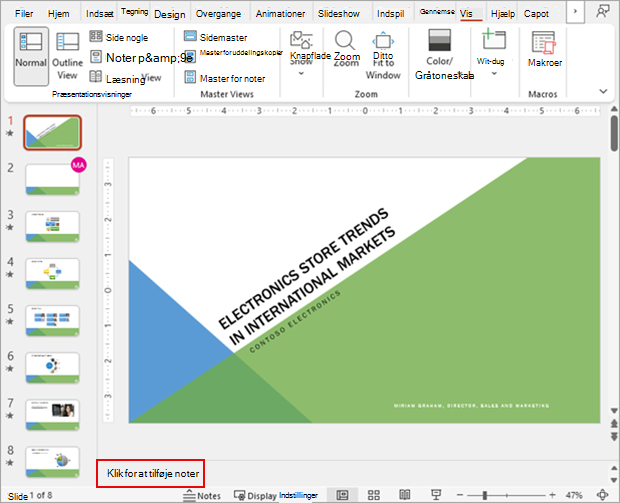Click the vertical scrollbar thumb
Viewport: 620px width, 503px height.
(x=614, y=133)
